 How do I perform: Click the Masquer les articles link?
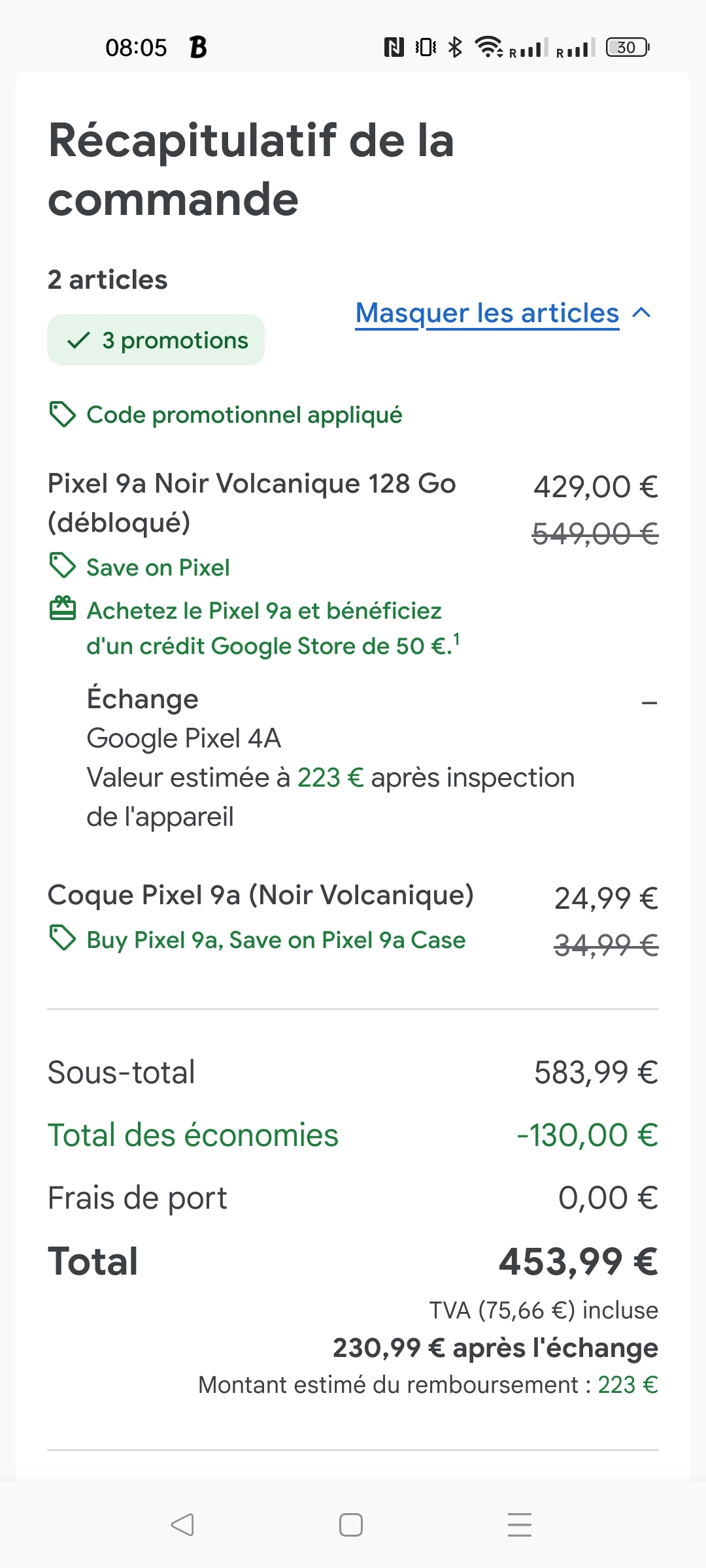click(x=487, y=313)
